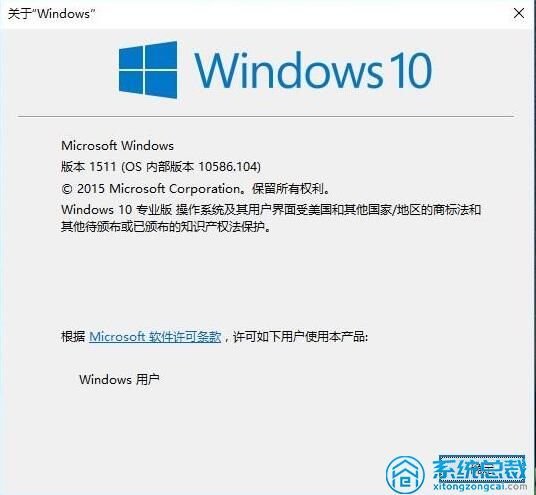Viewport: 536px width, 495px height.
Task: Click the Windows 10 wordmark
Action: [x=313, y=70]
